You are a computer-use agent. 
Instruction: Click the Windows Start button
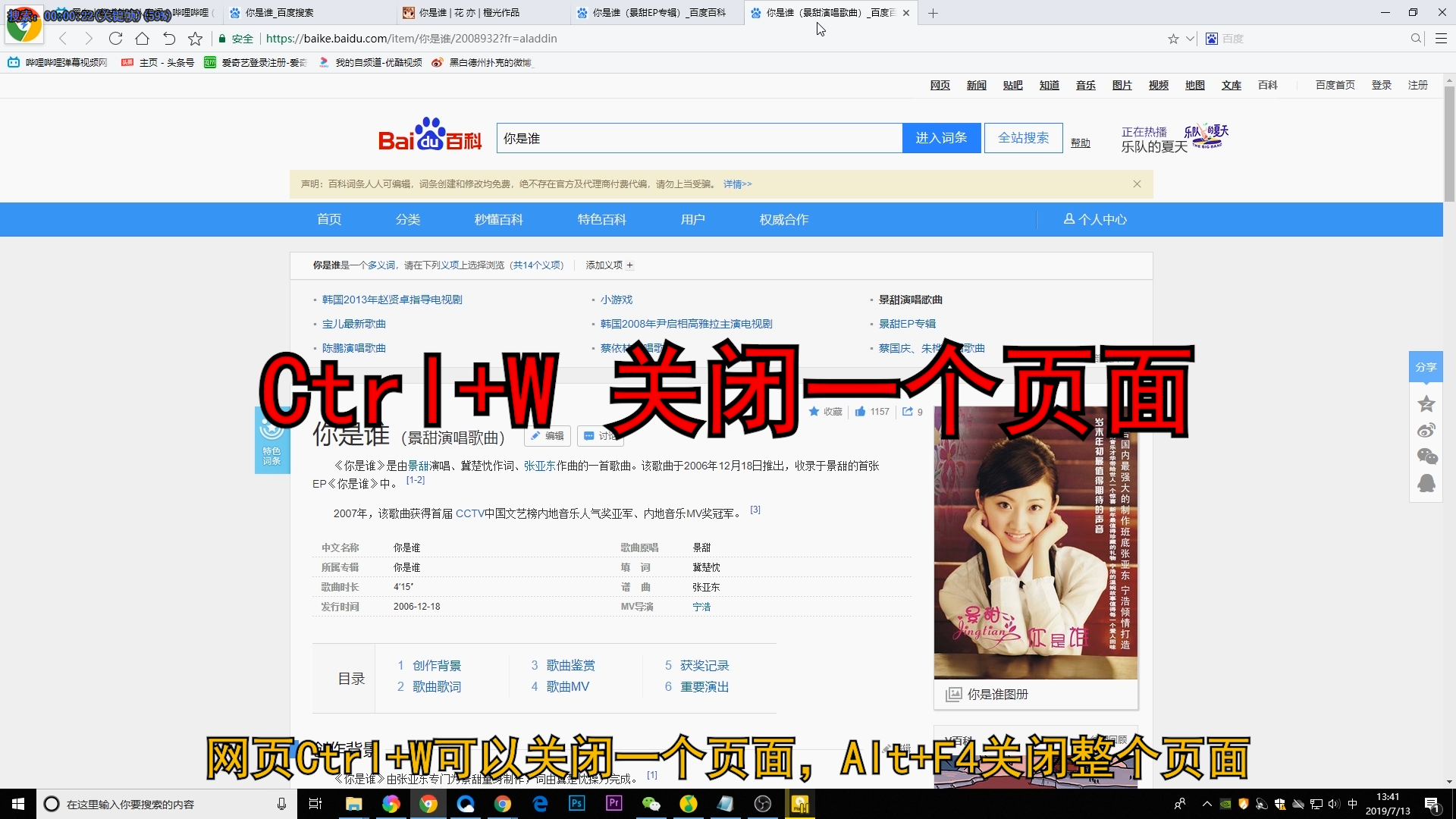coord(18,804)
